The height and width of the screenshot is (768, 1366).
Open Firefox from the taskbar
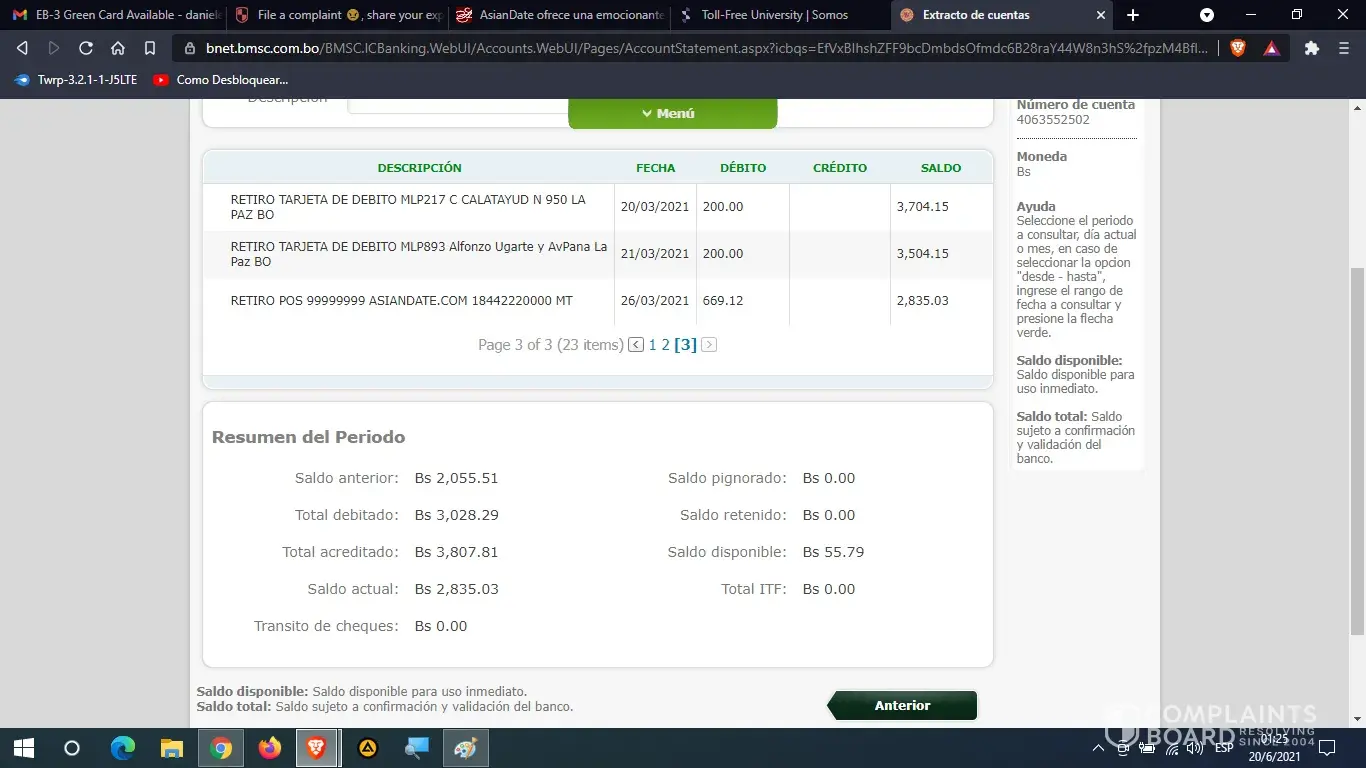(x=269, y=748)
